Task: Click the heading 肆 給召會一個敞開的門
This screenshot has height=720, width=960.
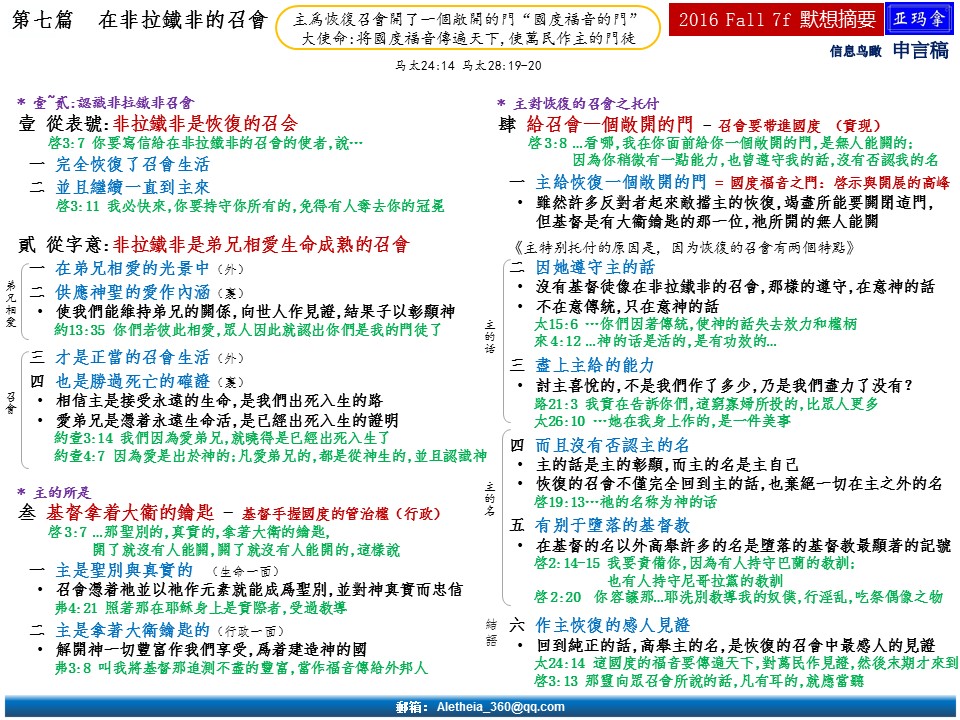Action: 598,124
